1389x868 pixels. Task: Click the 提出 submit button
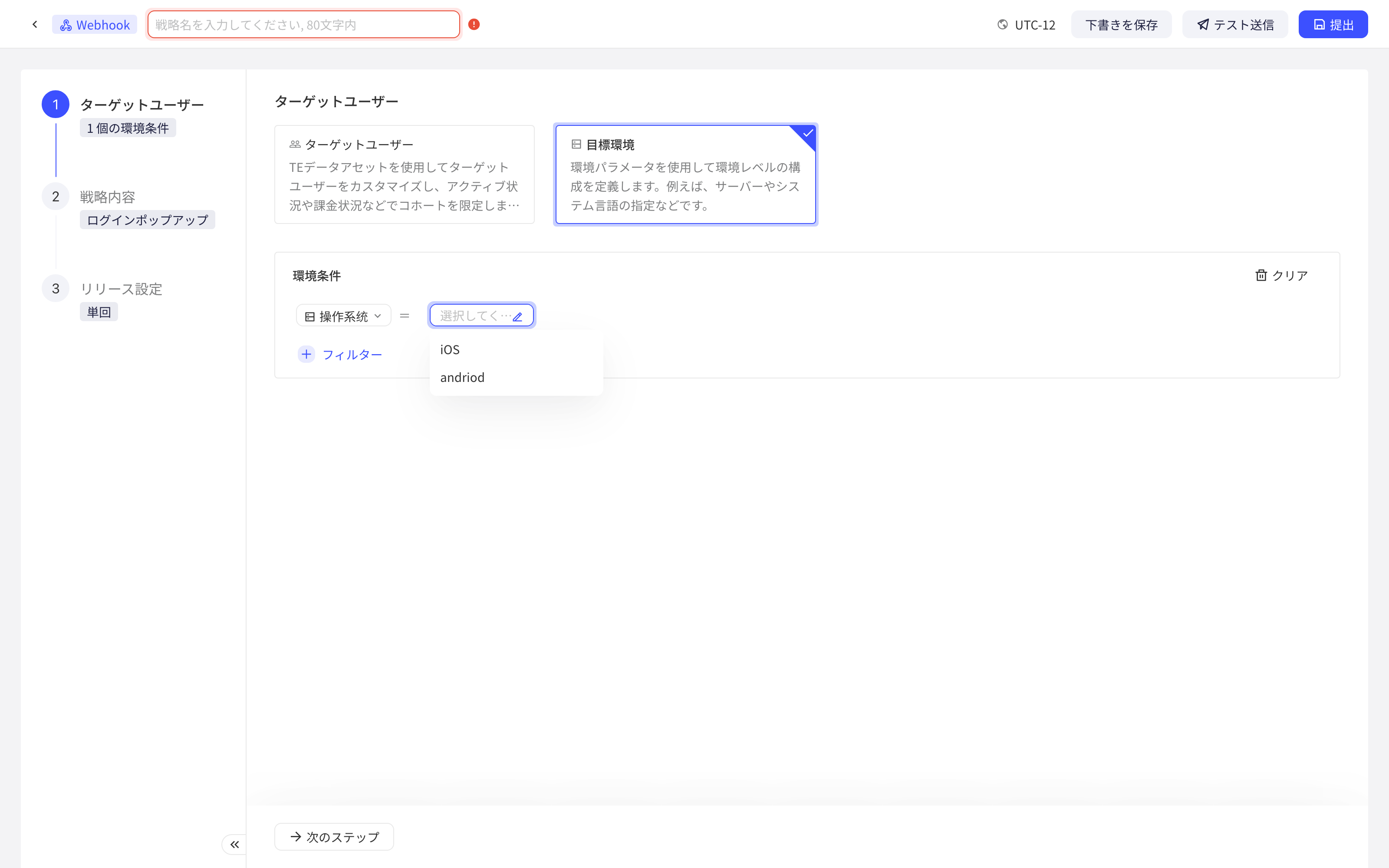(1333, 25)
